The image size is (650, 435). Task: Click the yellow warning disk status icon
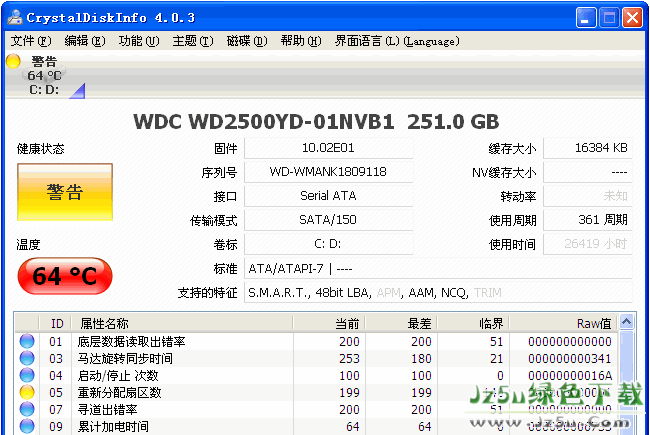click(x=13, y=61)
